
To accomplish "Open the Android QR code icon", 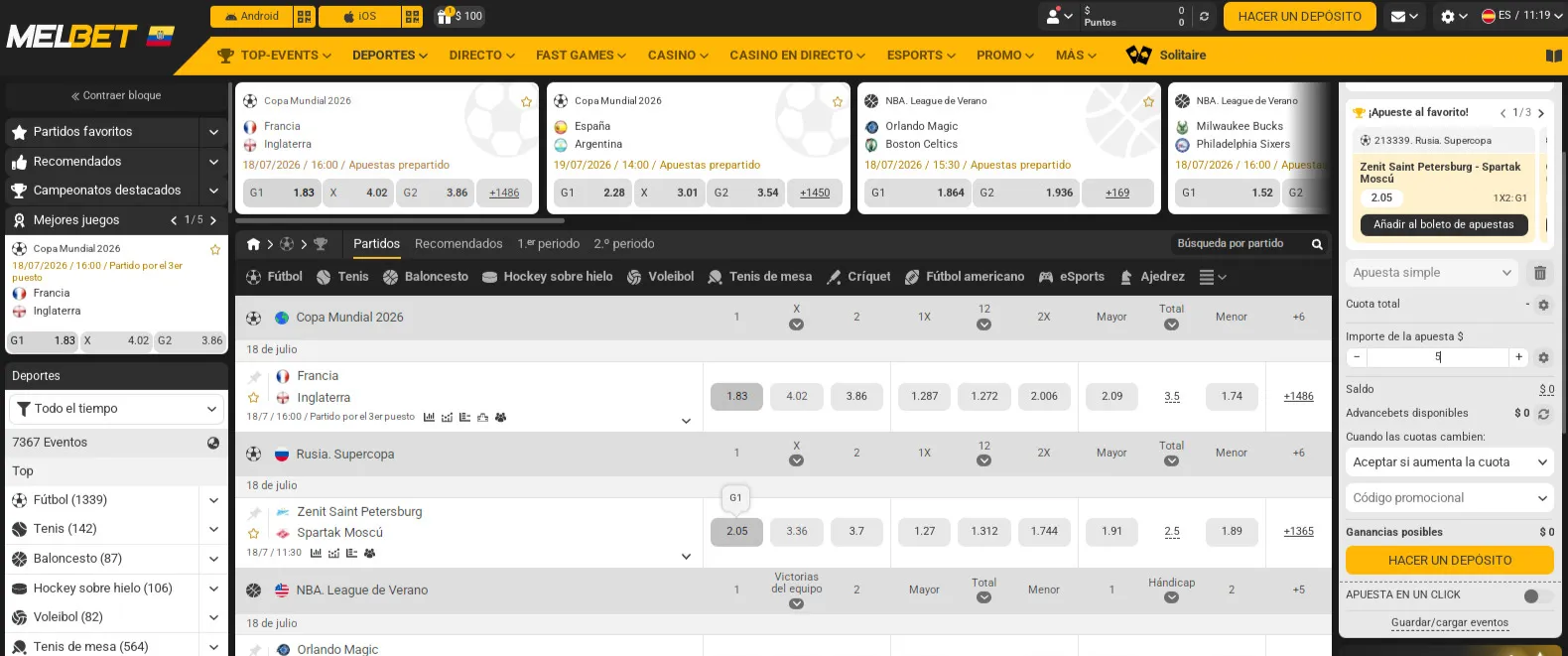I will [x=305, y=16].
